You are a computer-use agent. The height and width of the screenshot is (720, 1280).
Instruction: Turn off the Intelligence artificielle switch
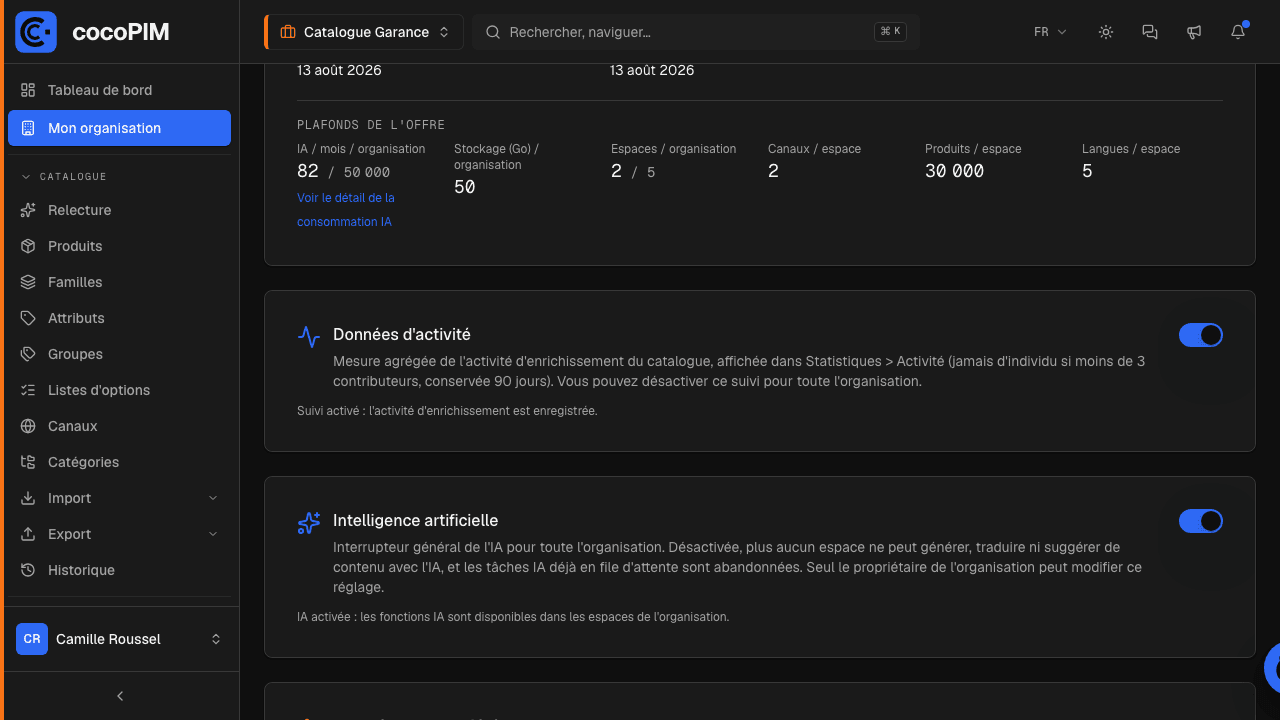click(1201, 521)
